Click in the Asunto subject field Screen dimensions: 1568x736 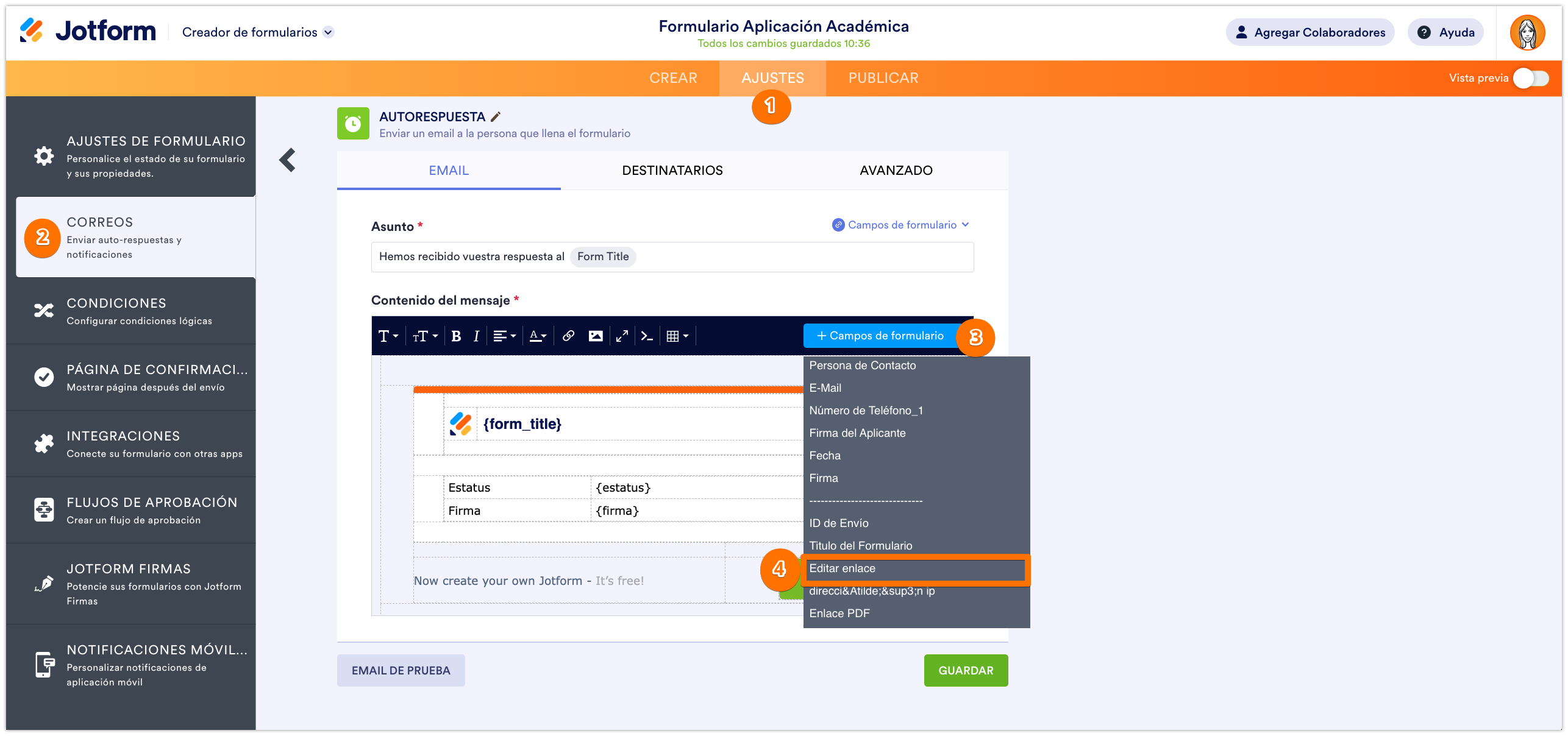[793, 257]
